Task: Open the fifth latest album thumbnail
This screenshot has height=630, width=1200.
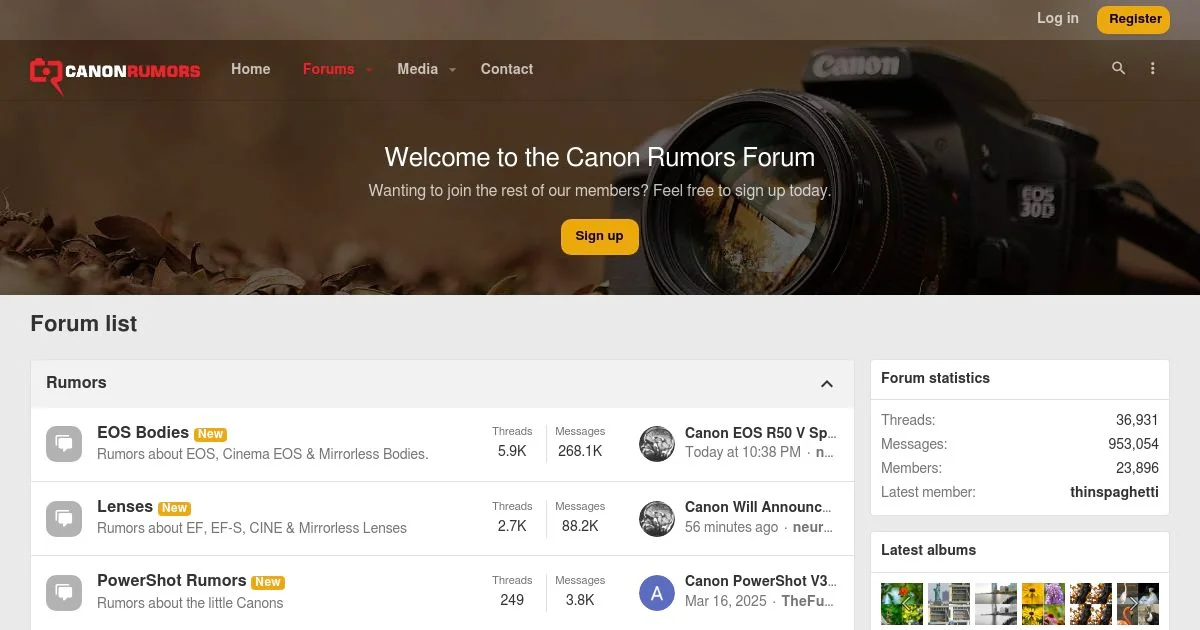Action: pyautogui.click(x=1090, y=604)
